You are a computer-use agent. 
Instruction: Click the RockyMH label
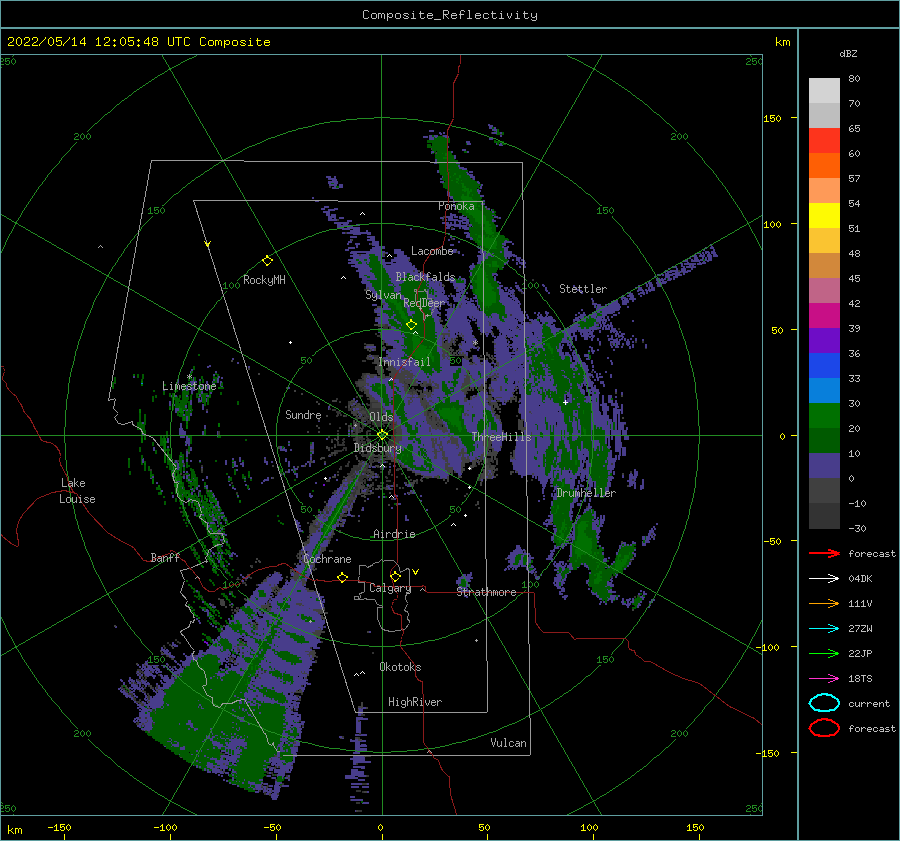click(x=264, y=280)
